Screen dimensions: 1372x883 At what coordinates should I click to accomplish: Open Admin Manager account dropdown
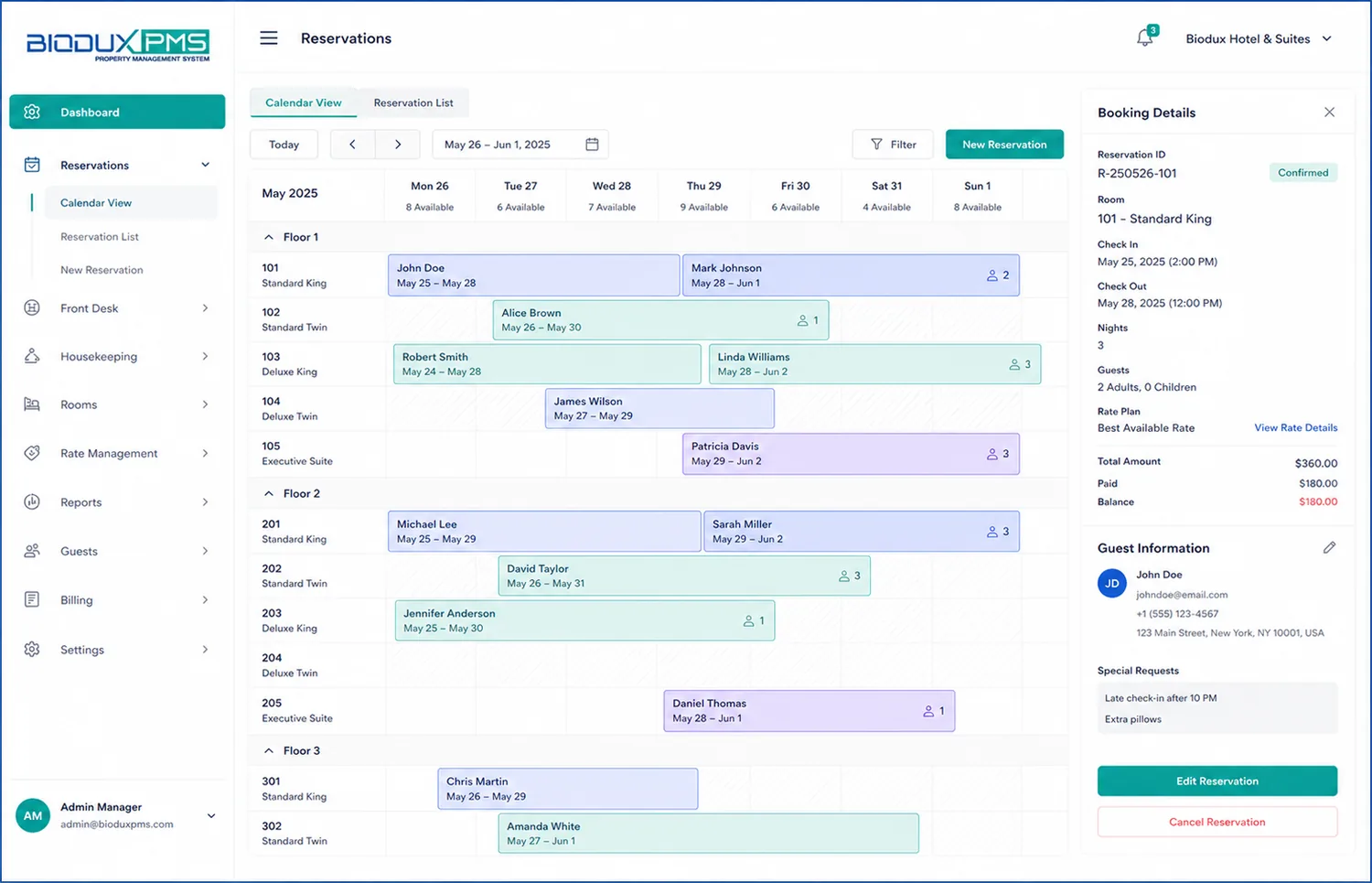coord(211,815)
